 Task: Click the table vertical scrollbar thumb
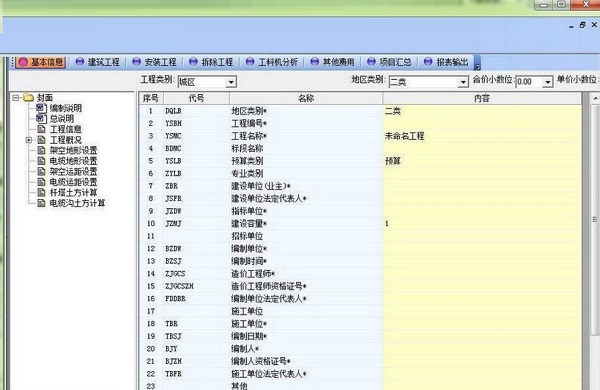click(595, 219)
